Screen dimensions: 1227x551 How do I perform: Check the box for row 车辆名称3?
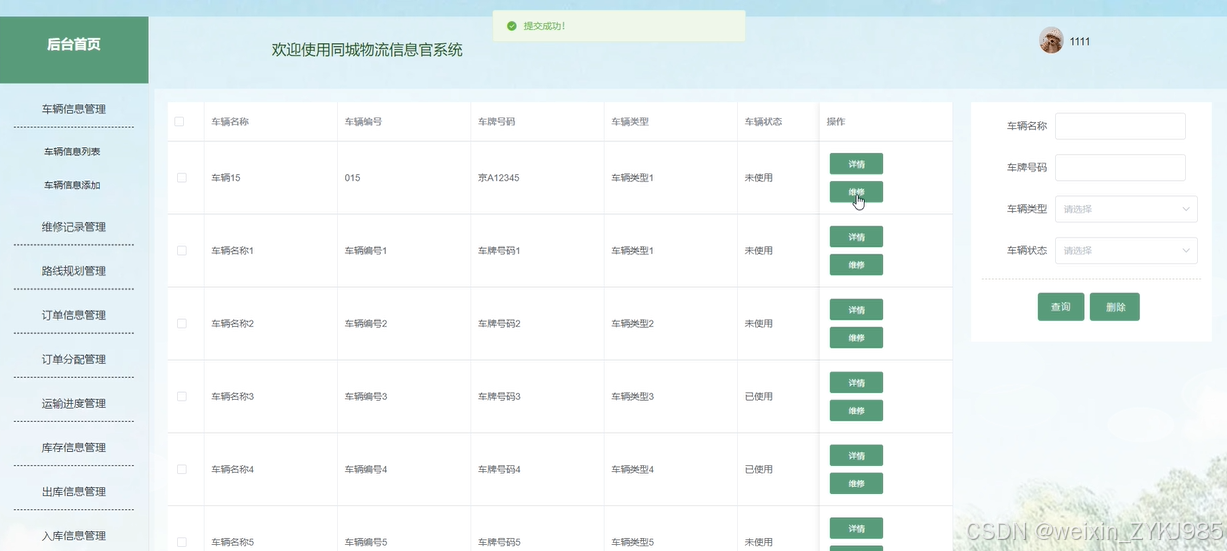182,397
